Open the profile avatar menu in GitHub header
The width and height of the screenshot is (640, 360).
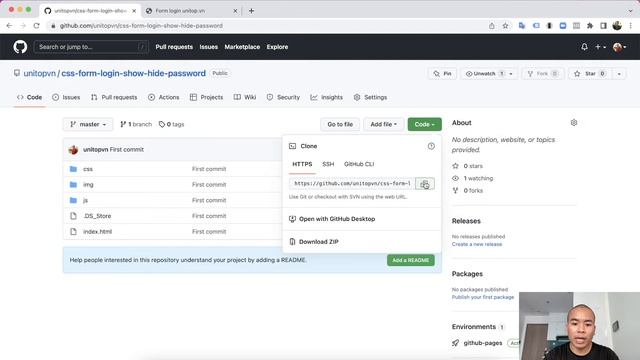tap(620, 47)
